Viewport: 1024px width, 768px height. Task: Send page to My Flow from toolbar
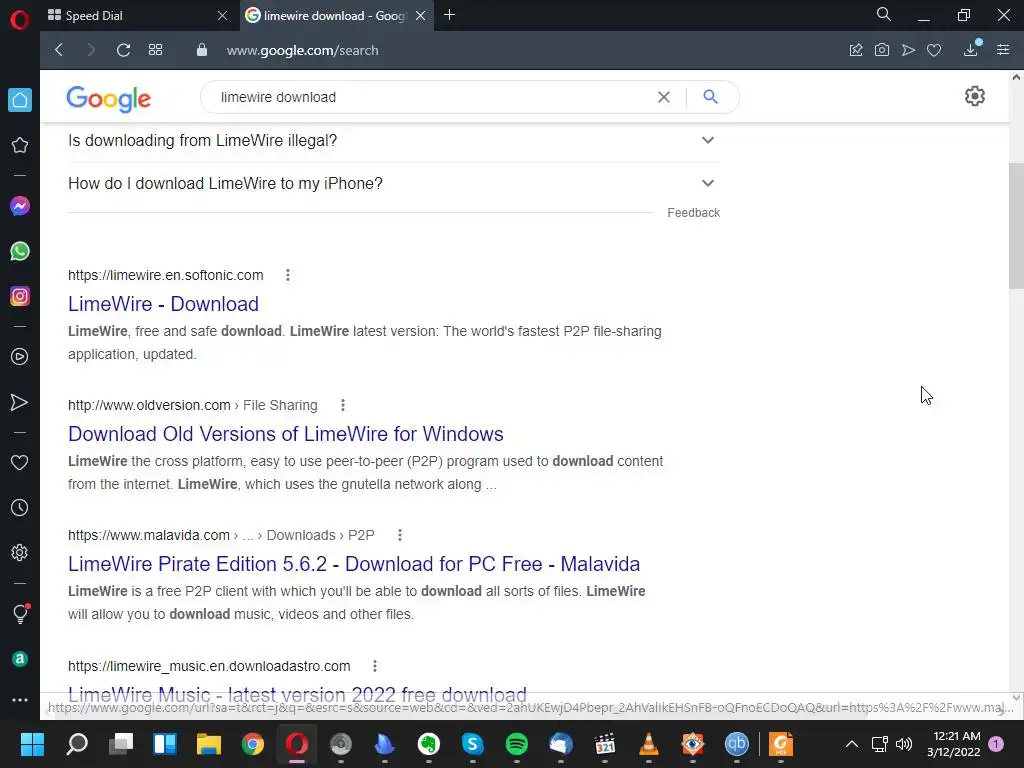pyautogui.click(x=908, y=50)
